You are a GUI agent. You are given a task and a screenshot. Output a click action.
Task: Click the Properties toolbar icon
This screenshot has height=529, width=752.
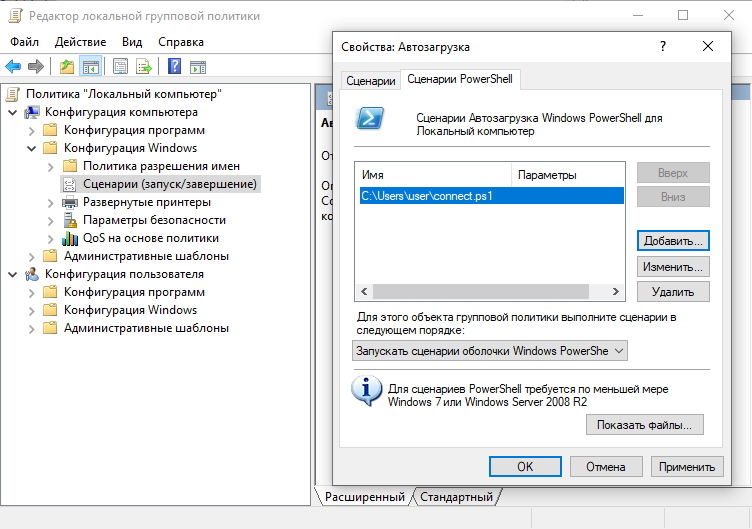120,66
